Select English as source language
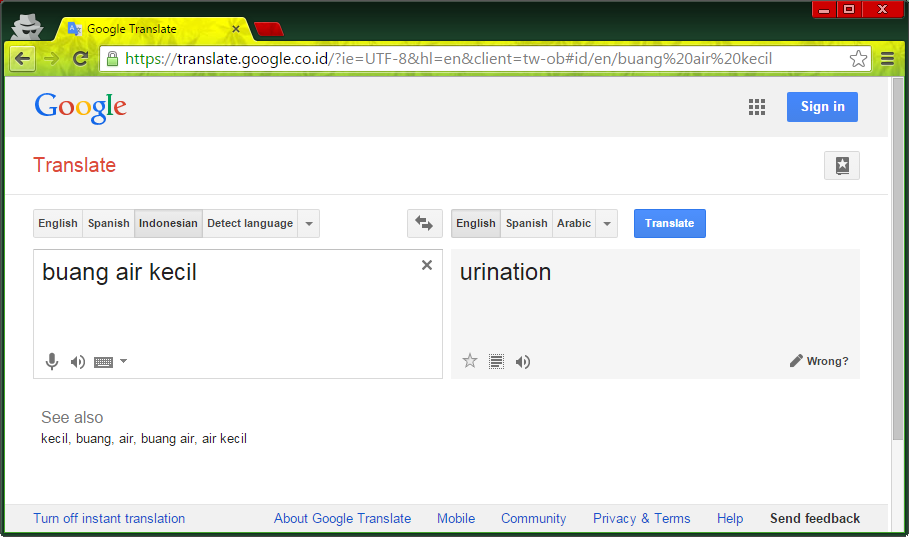 point(58,223)
